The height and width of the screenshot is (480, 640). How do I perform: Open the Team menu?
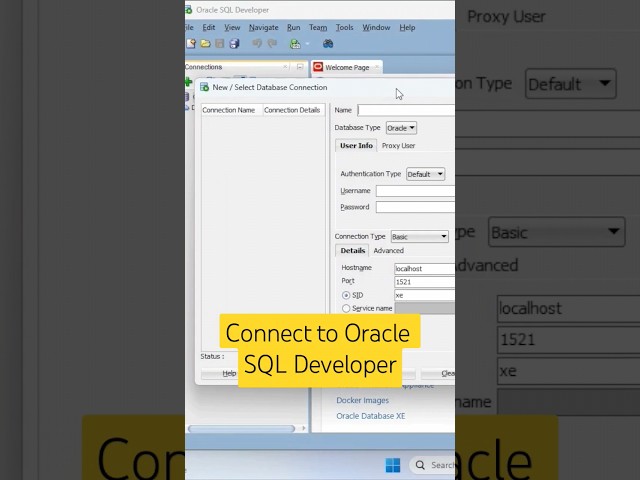318,27
